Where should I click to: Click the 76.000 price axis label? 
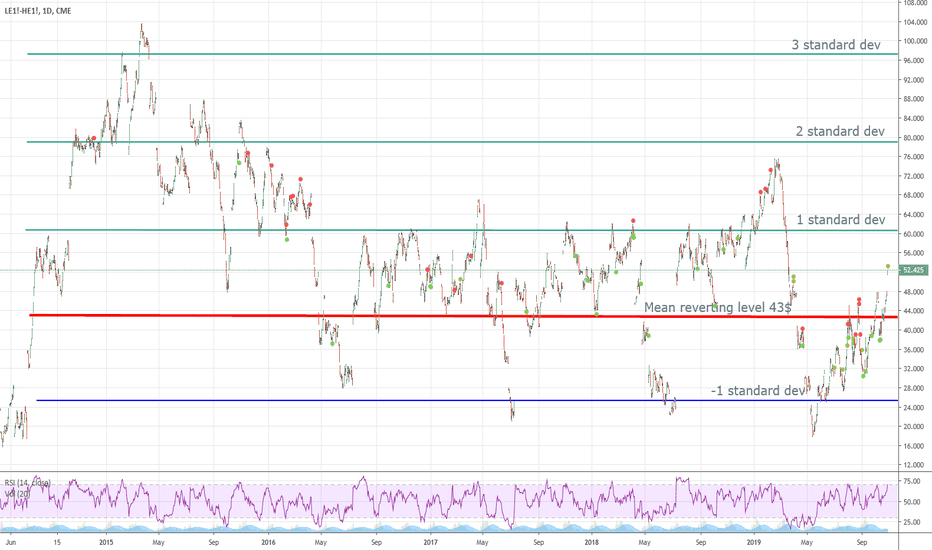915,157
